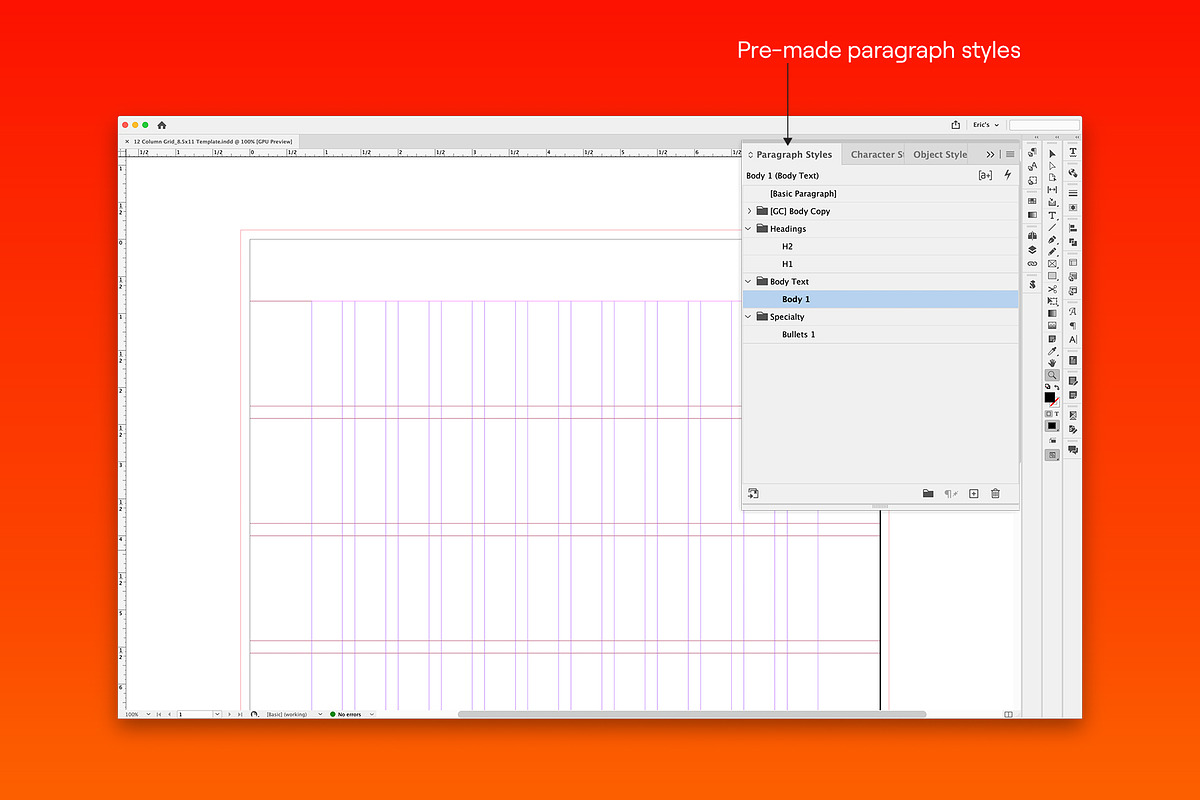Collapse the Specialty style group

(x=749, y=317)
